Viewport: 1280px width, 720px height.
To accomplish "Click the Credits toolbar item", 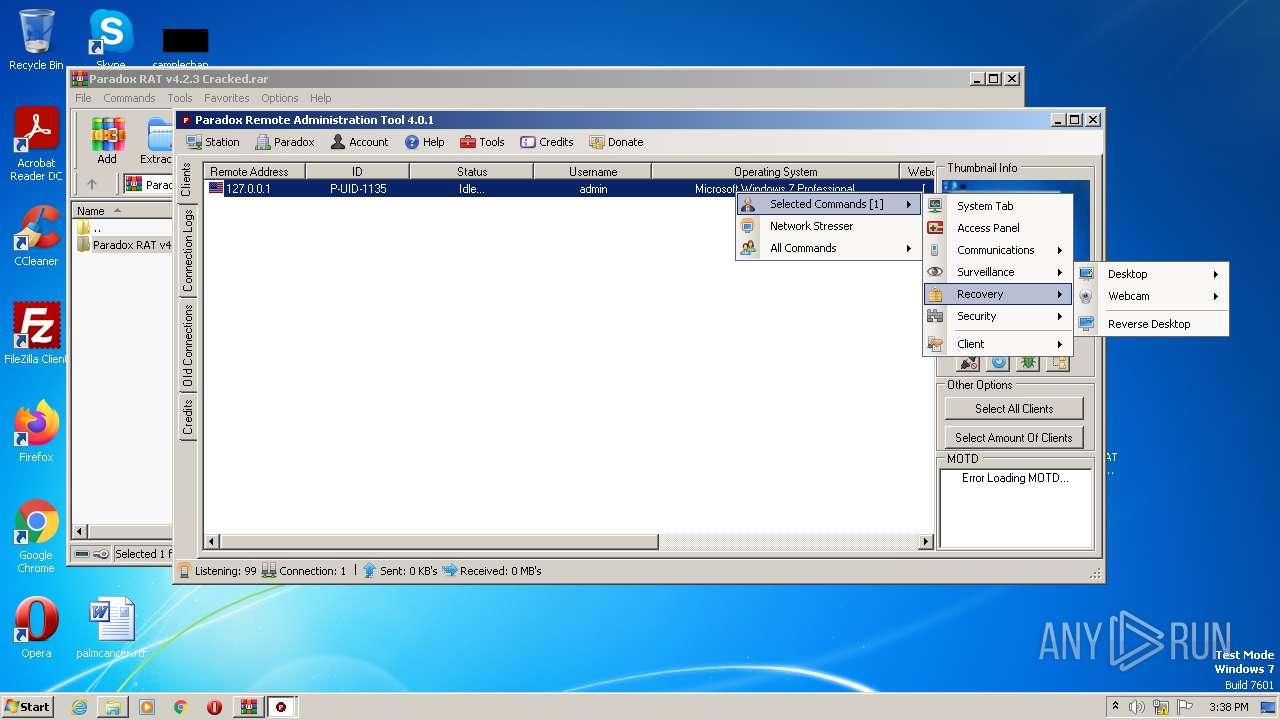I will (x=547, y=142).
